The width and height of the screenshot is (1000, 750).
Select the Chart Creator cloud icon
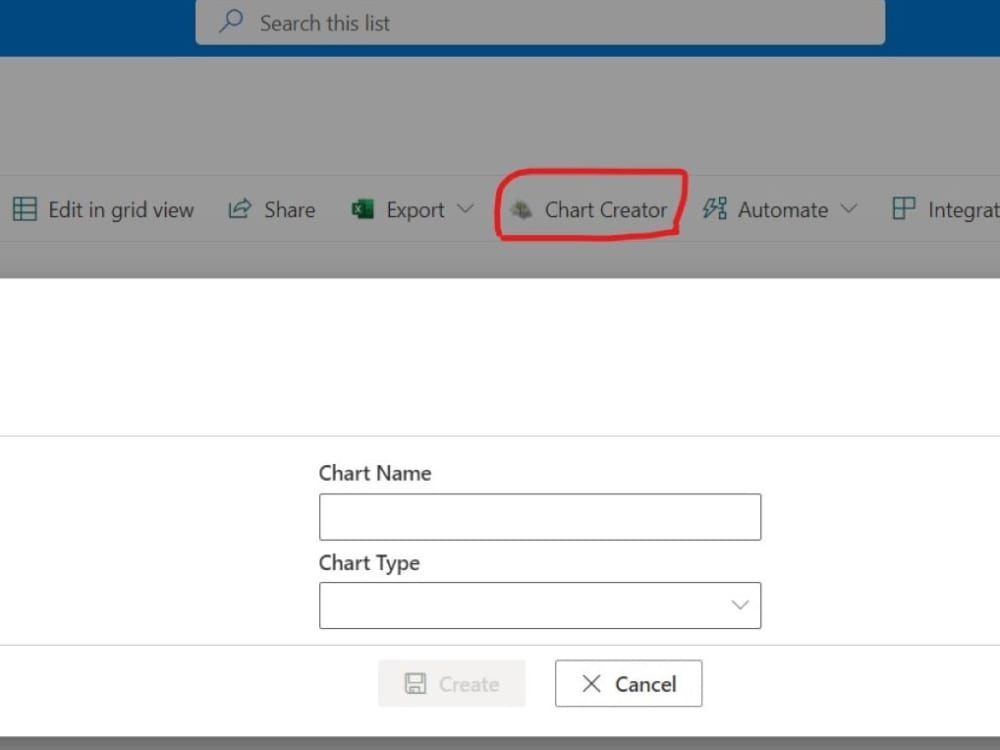point(520,210)
